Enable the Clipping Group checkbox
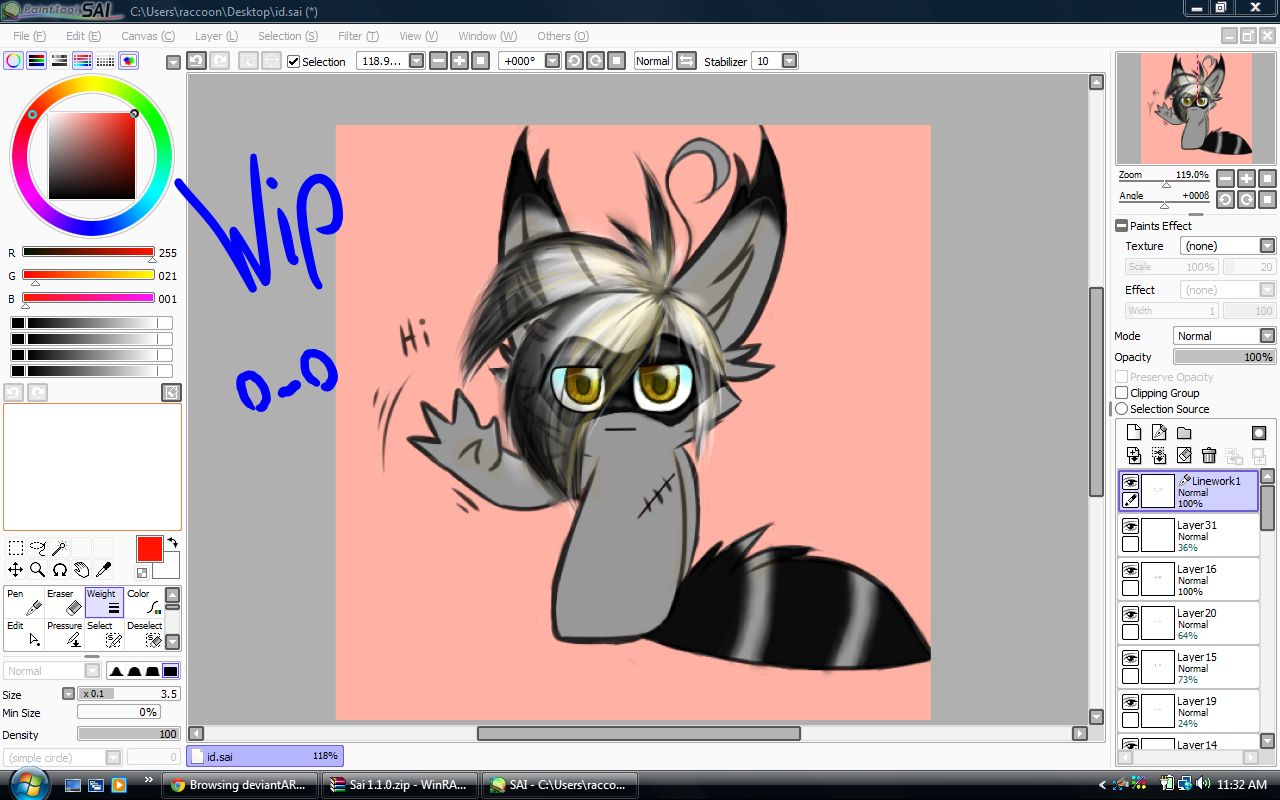This screenshot has width=1280, height=800. (1122, 393)
